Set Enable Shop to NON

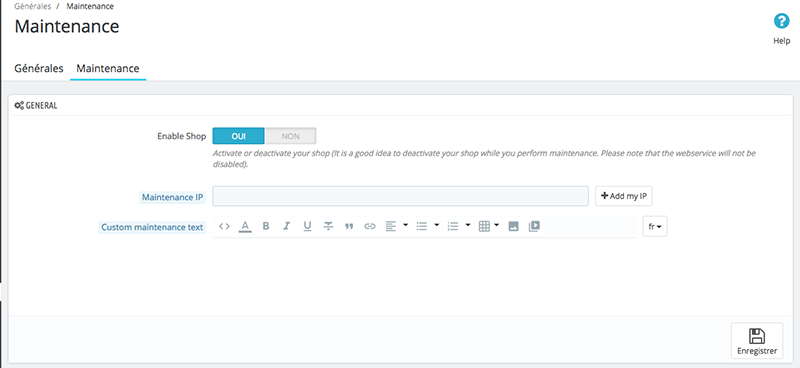click(x=290, y=136)
